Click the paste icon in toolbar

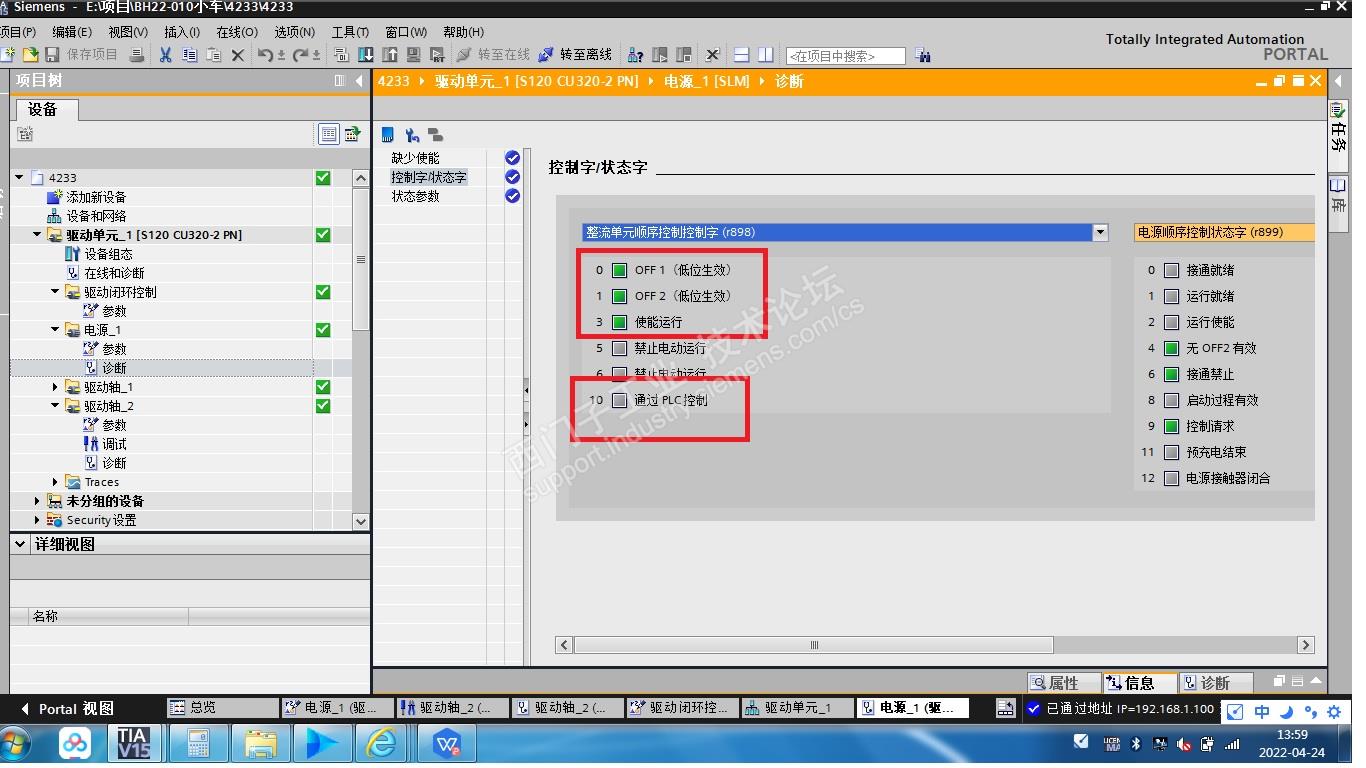[x=213, y=54]
